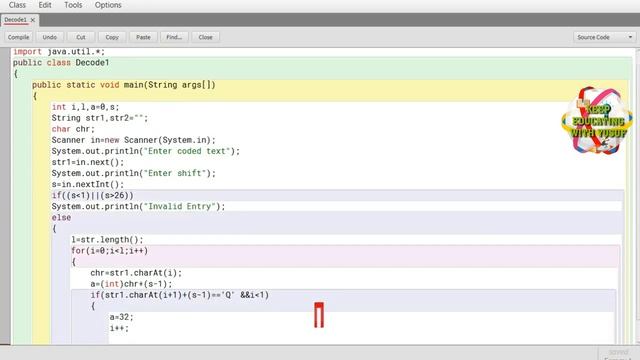Click the 'if((s<1)||(s>26))' line

pos(93,195)
